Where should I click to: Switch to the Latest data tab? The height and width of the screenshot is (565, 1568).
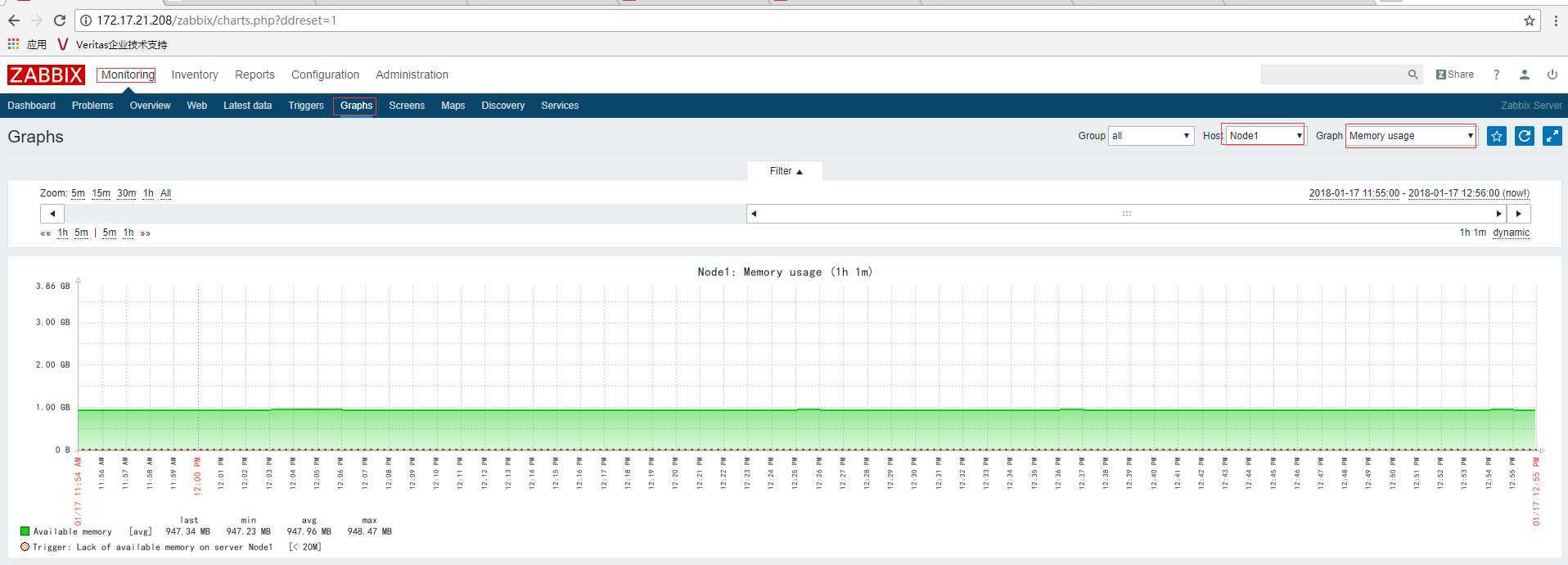247,106
